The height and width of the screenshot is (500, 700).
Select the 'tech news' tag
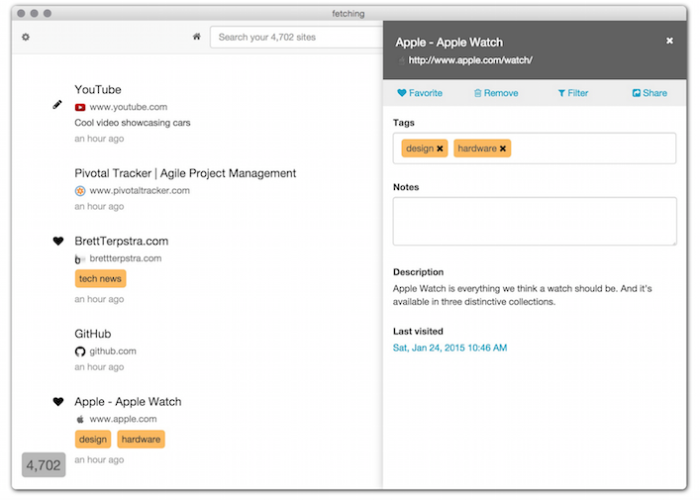tap(100, 279)
